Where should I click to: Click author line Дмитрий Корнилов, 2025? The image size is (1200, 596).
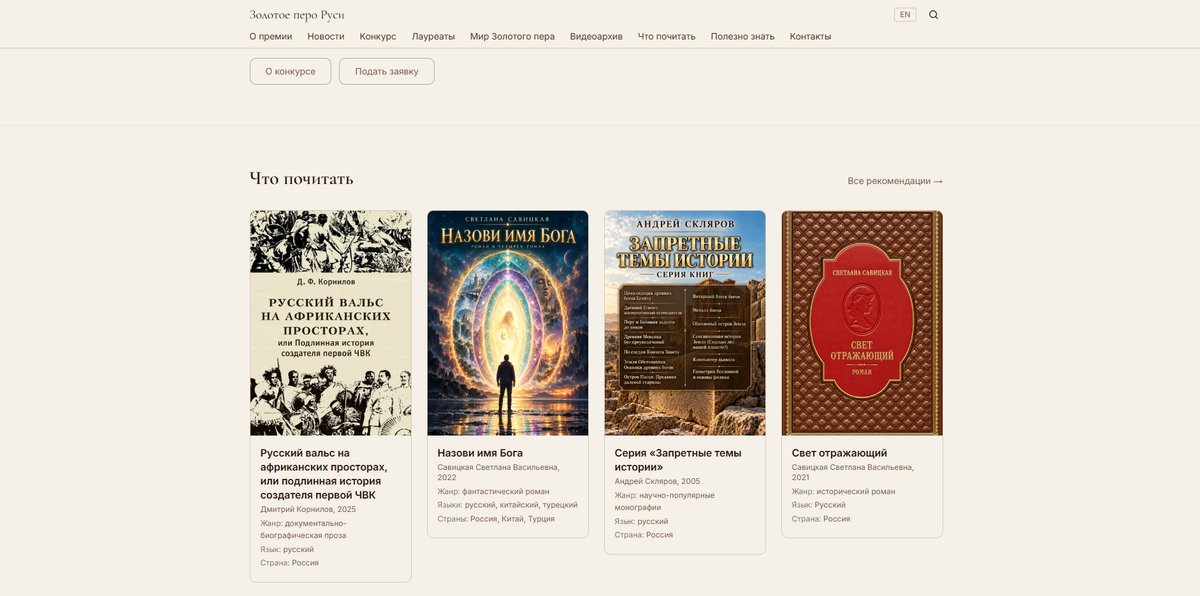308,509
